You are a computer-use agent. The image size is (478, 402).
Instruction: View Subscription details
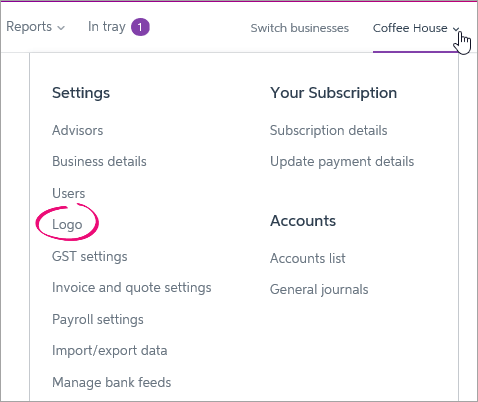[329, 130]
